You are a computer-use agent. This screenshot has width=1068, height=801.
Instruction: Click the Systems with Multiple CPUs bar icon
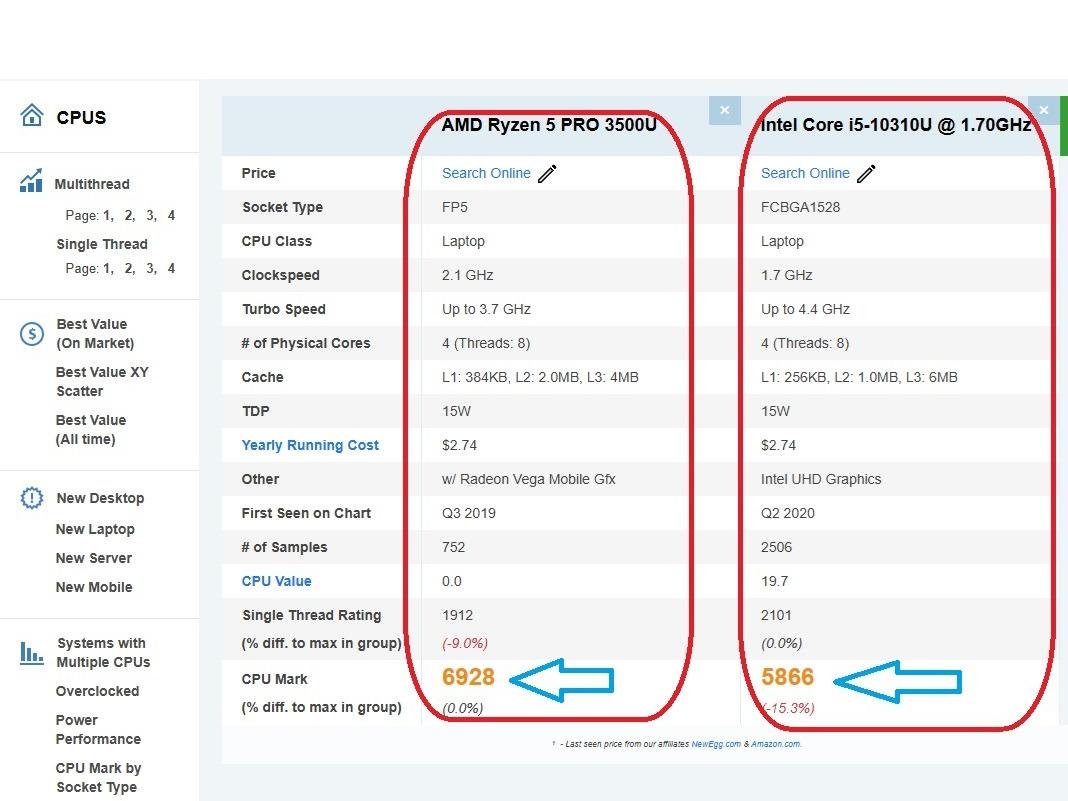tap(31, 653)
